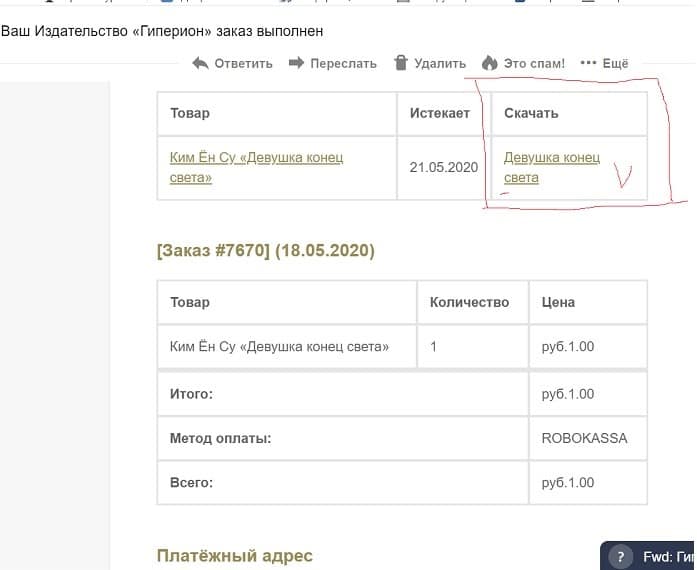Expand the «Ещё» more actions menu

[x=615, y=63]
